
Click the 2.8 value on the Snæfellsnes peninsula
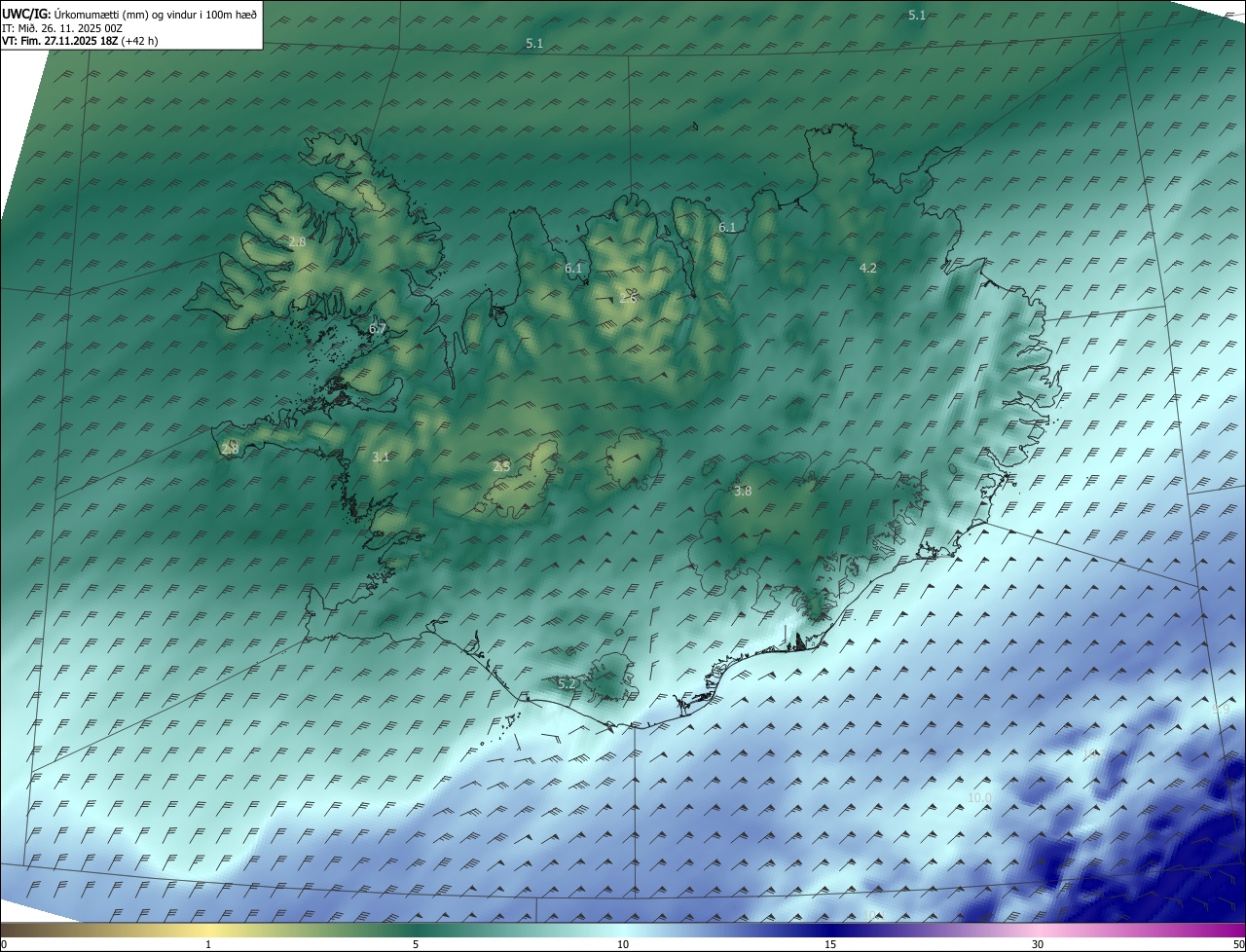[230, 449]
